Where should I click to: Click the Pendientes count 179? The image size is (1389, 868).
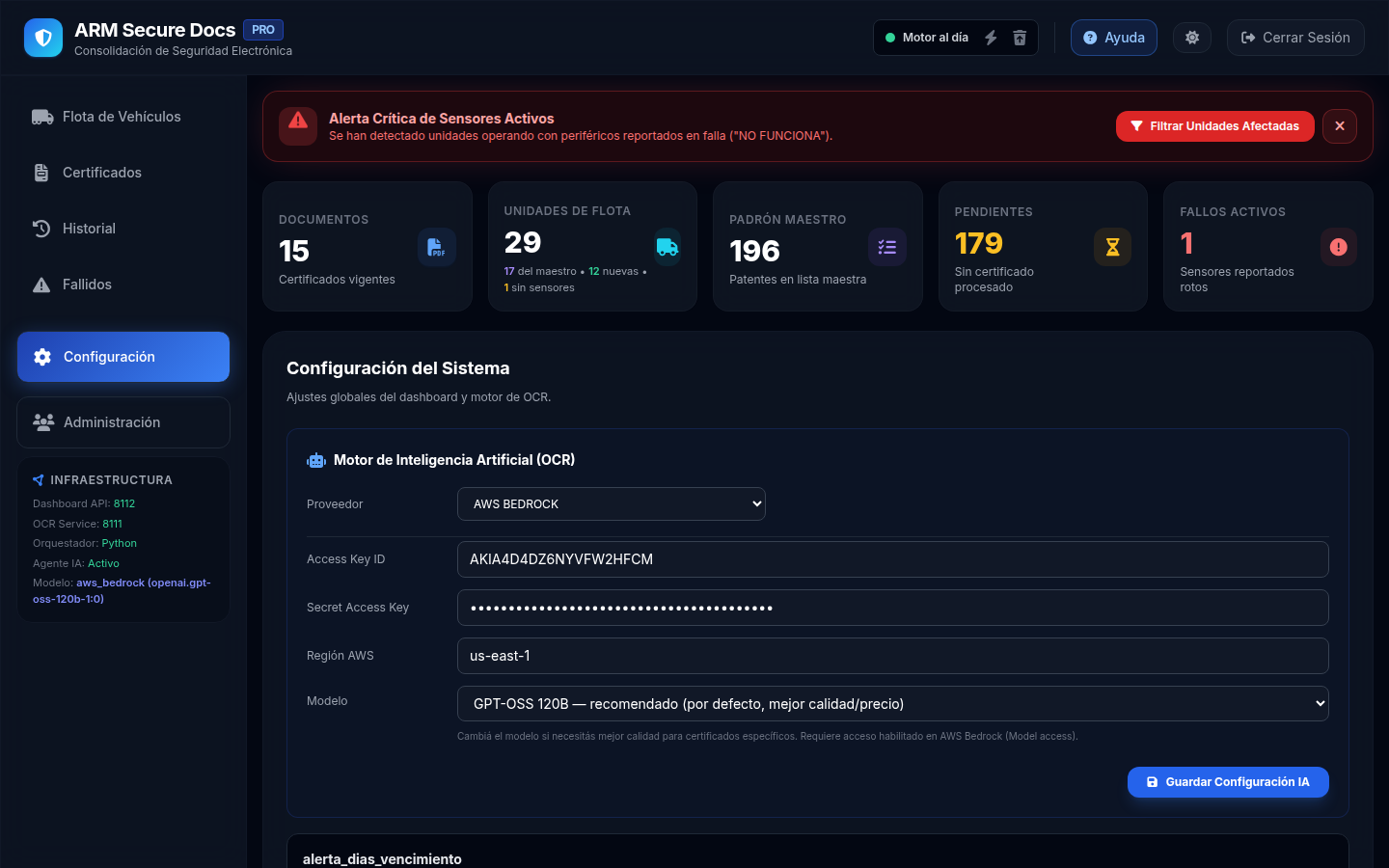pyautogui.click(x=979, y=243)
